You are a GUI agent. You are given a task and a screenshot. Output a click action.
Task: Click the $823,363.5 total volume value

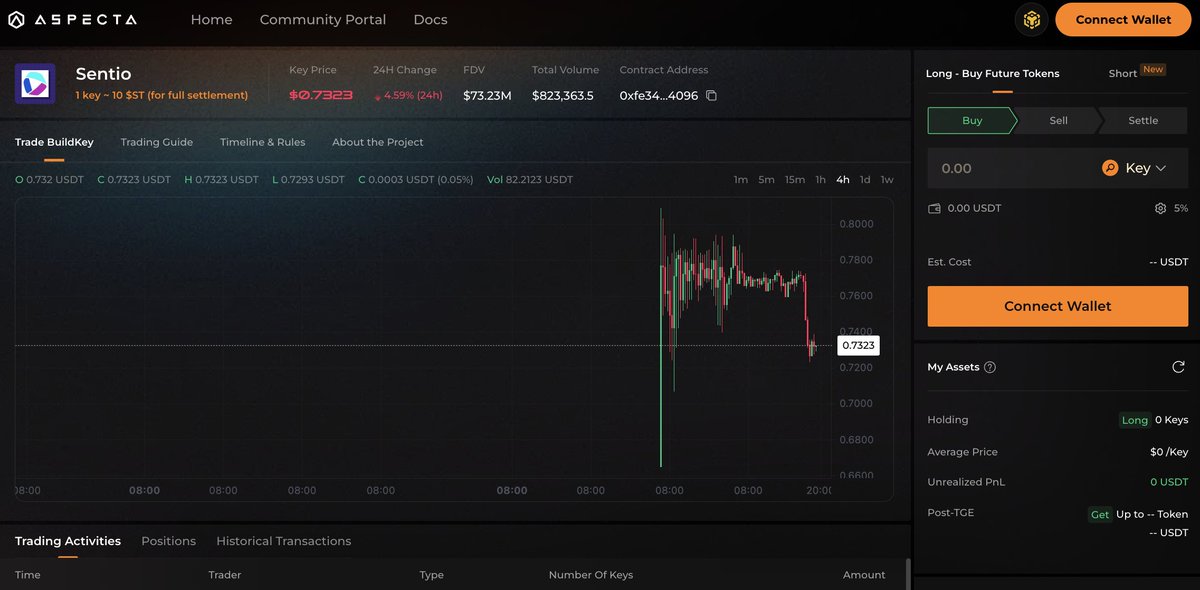point(563,96)
